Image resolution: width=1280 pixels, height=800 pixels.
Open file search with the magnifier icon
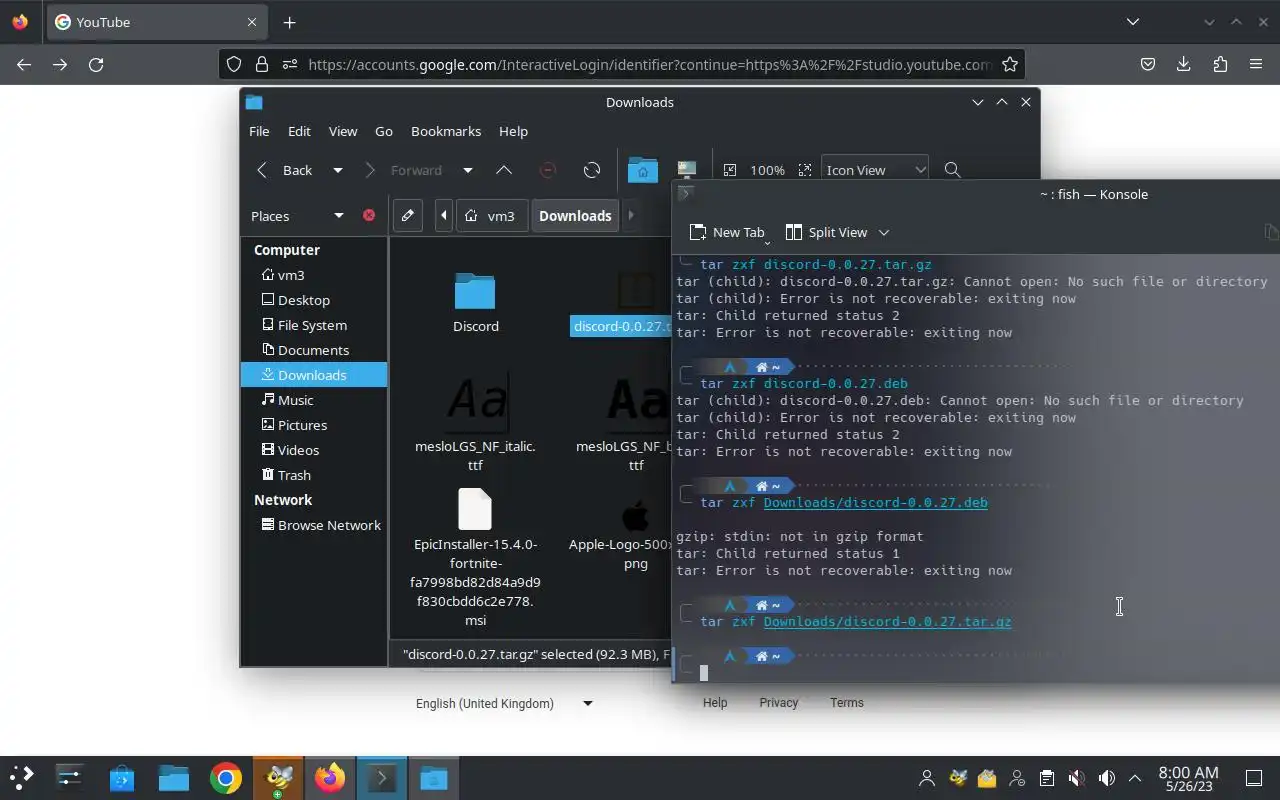(952, 170)
